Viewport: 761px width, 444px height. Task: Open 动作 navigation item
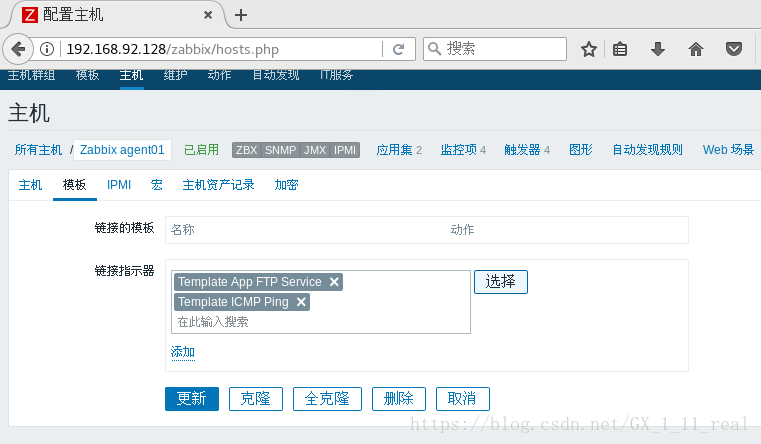219,75
